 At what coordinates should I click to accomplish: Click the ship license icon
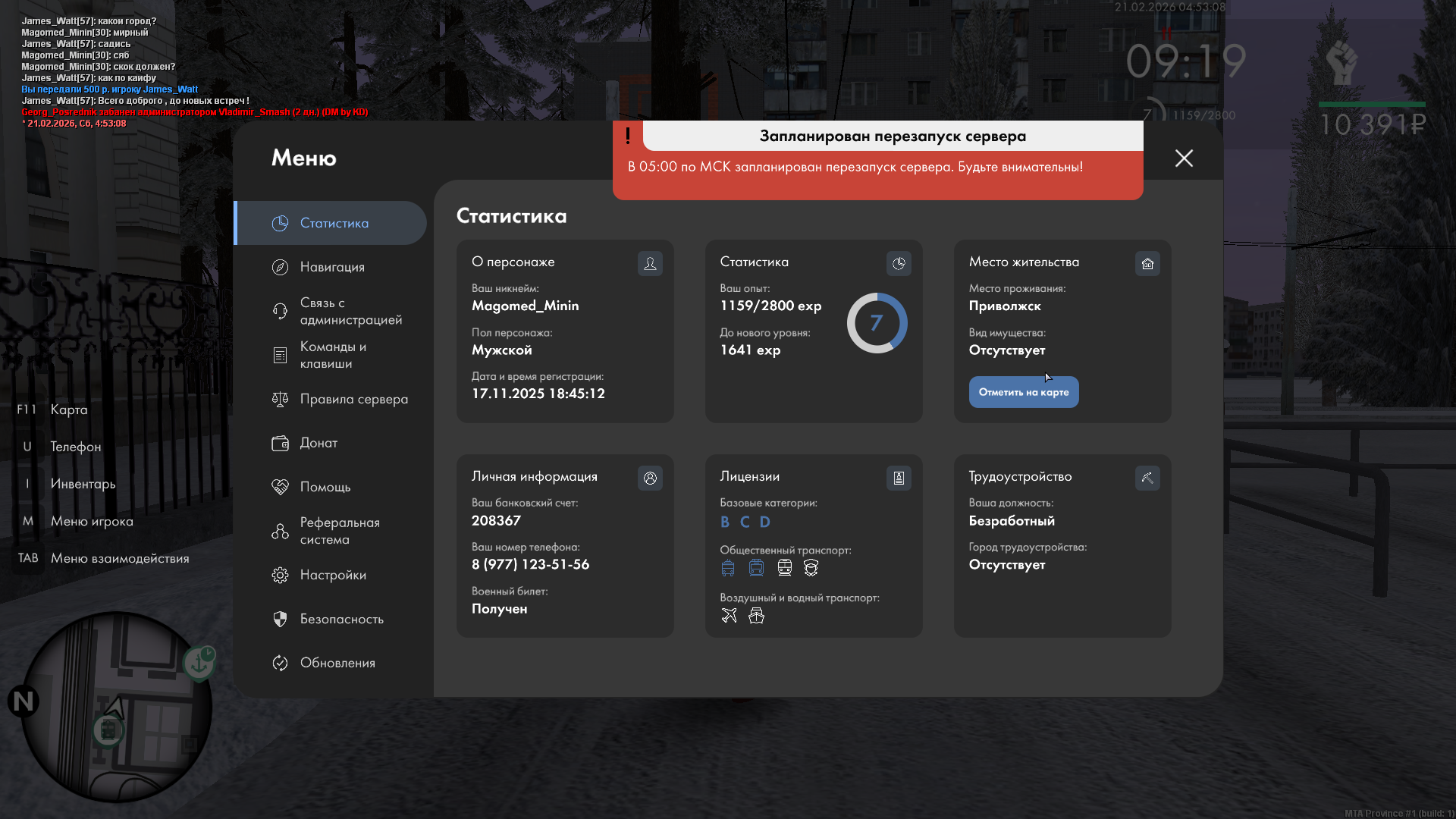point(756,616)
